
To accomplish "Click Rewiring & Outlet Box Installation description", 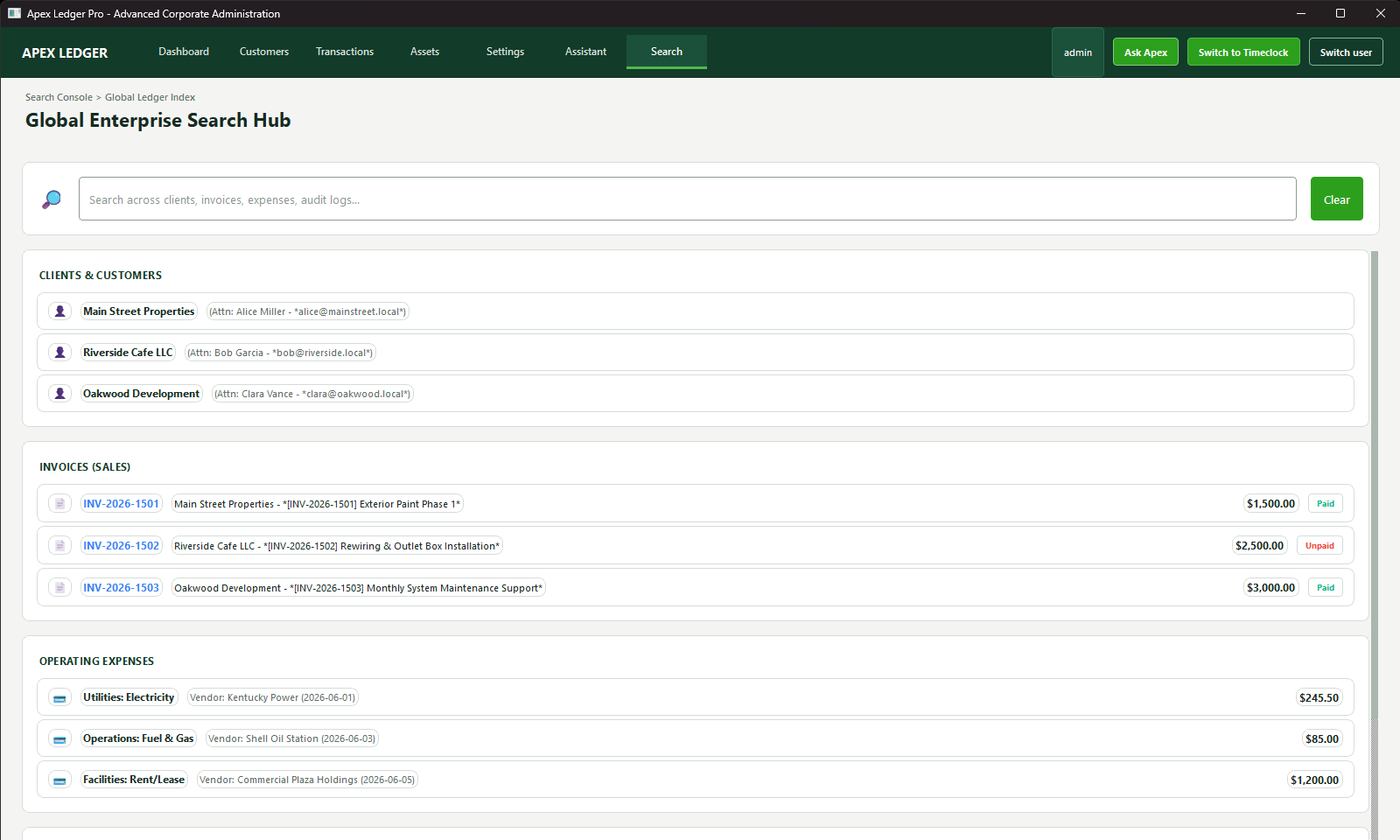I will (x=337, y=546).
